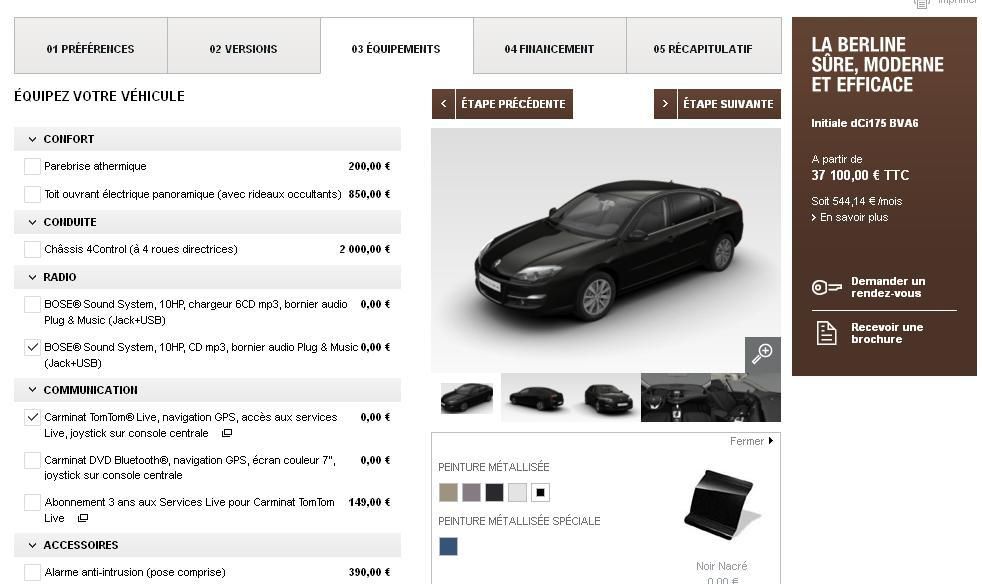Collapse the Communication section
982x584 pixels.
point(33,390)
